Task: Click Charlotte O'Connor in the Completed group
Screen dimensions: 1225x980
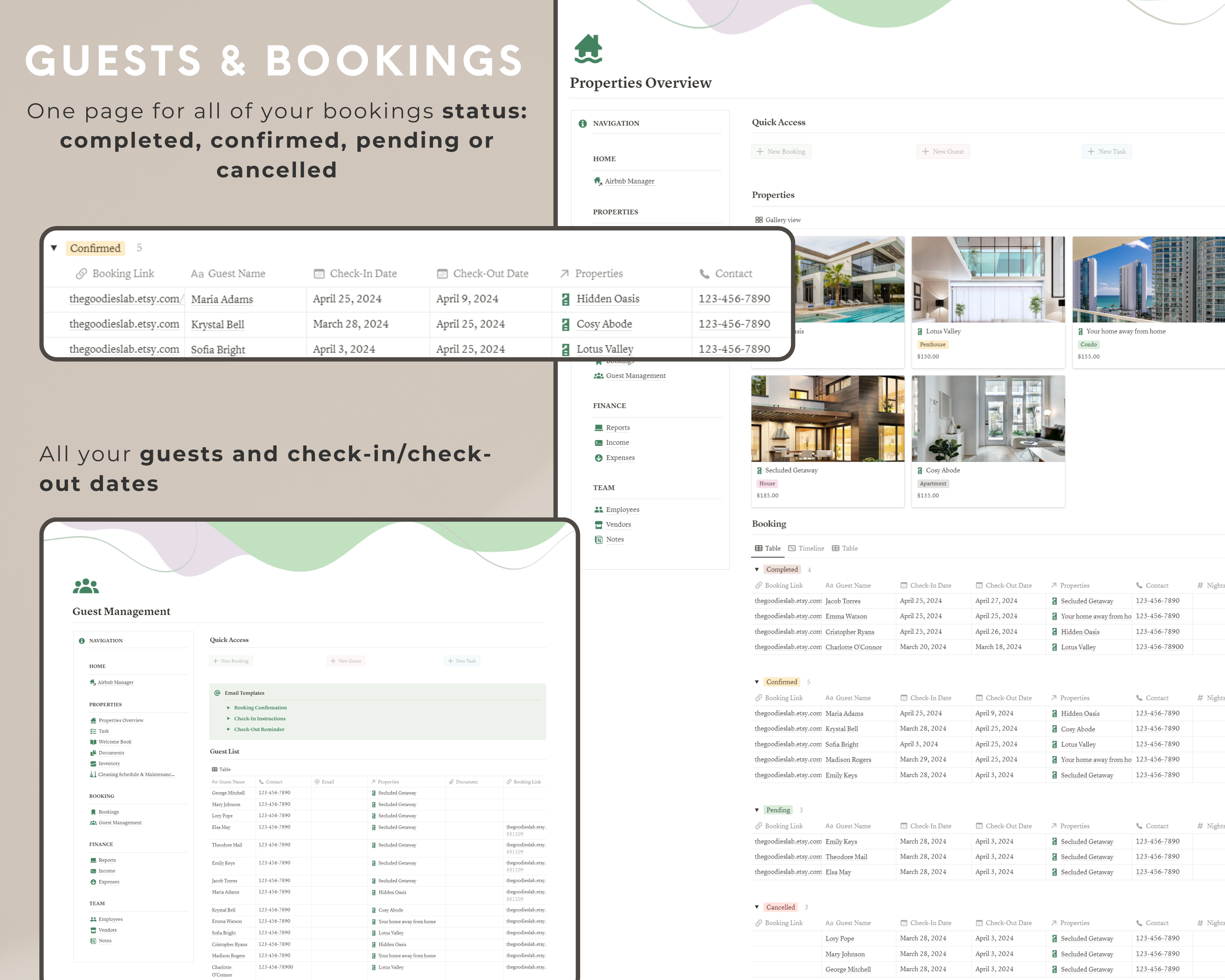Action: tap(853, 647)
